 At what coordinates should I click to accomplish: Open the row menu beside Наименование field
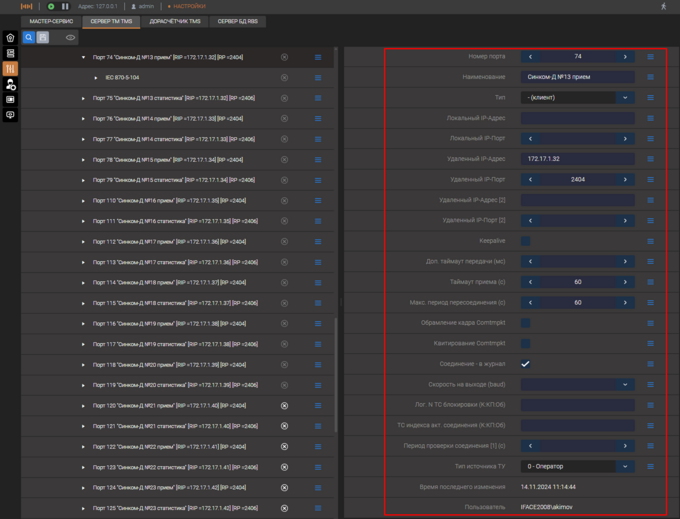(x=650, y=77)
